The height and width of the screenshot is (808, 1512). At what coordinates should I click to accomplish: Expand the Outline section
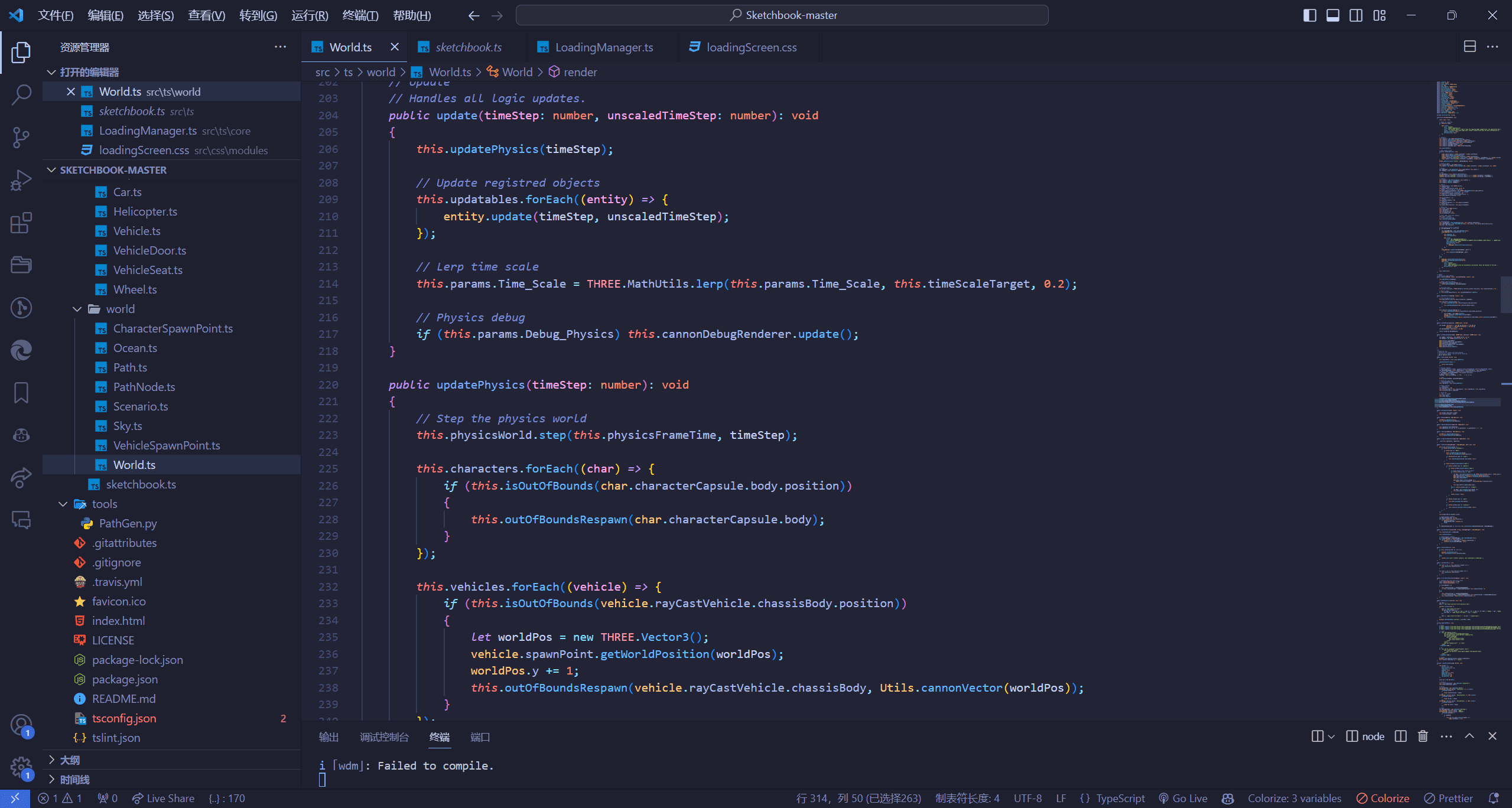coord(51,760)
